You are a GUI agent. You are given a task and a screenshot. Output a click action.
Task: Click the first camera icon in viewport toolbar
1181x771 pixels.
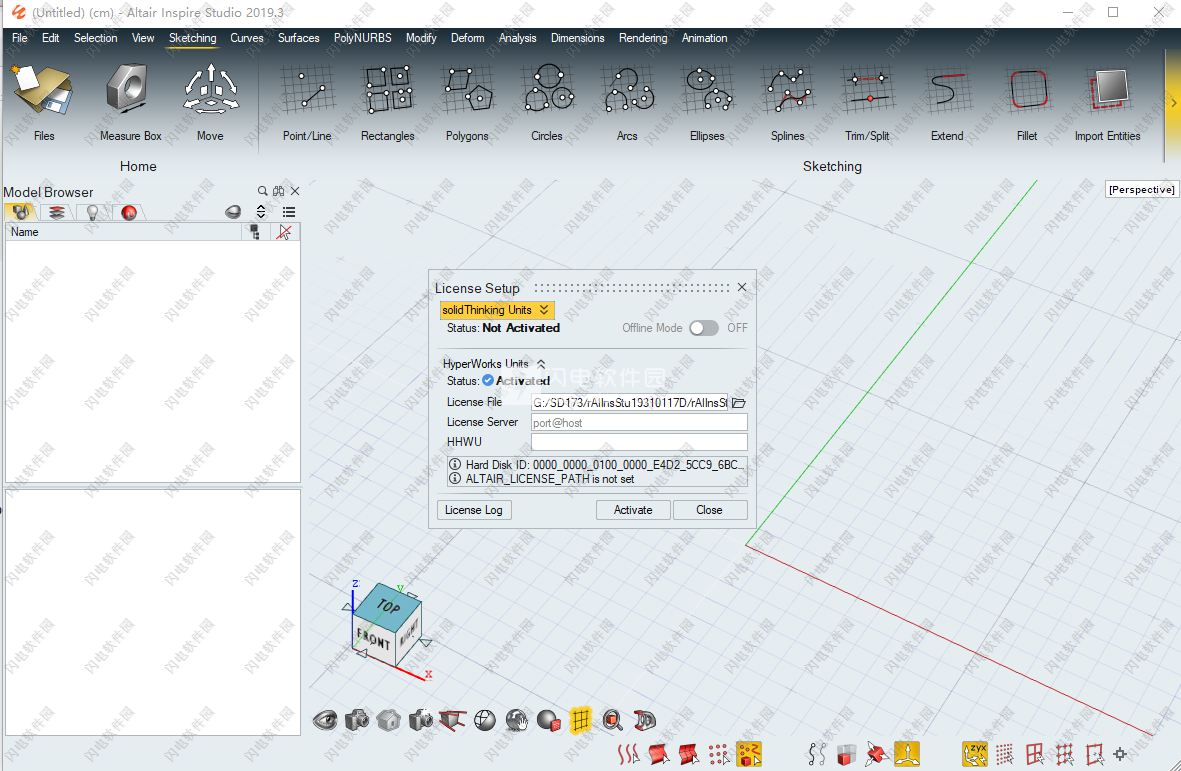point(357,721)
